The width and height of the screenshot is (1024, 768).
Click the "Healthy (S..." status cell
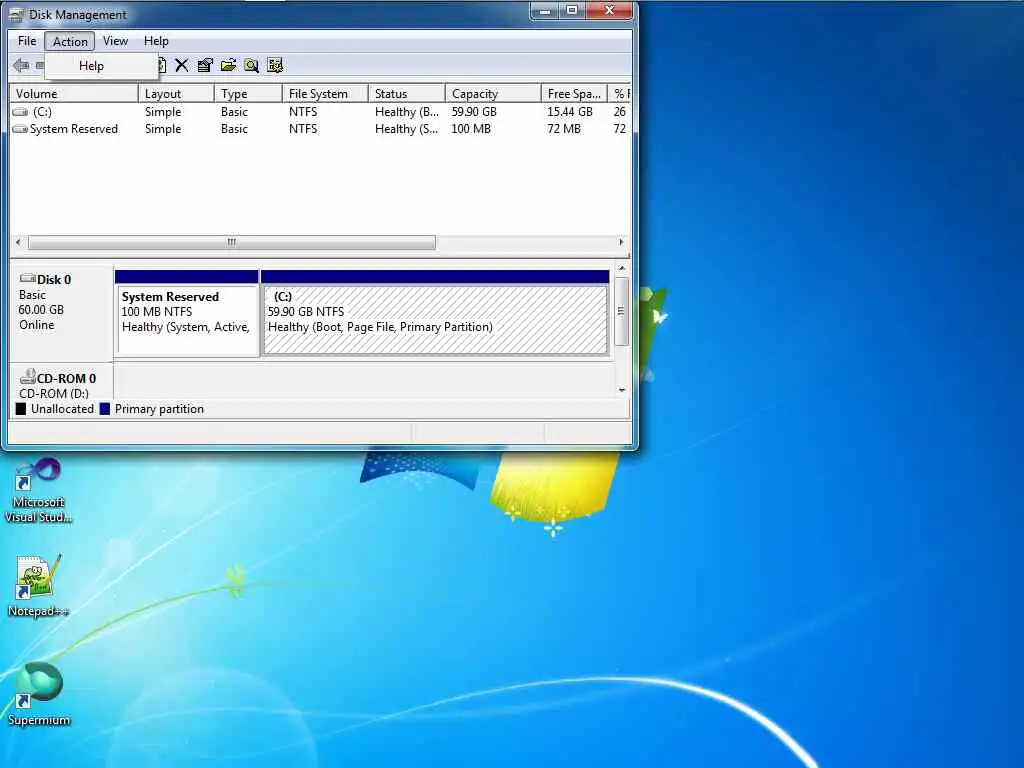pos(406,129)
